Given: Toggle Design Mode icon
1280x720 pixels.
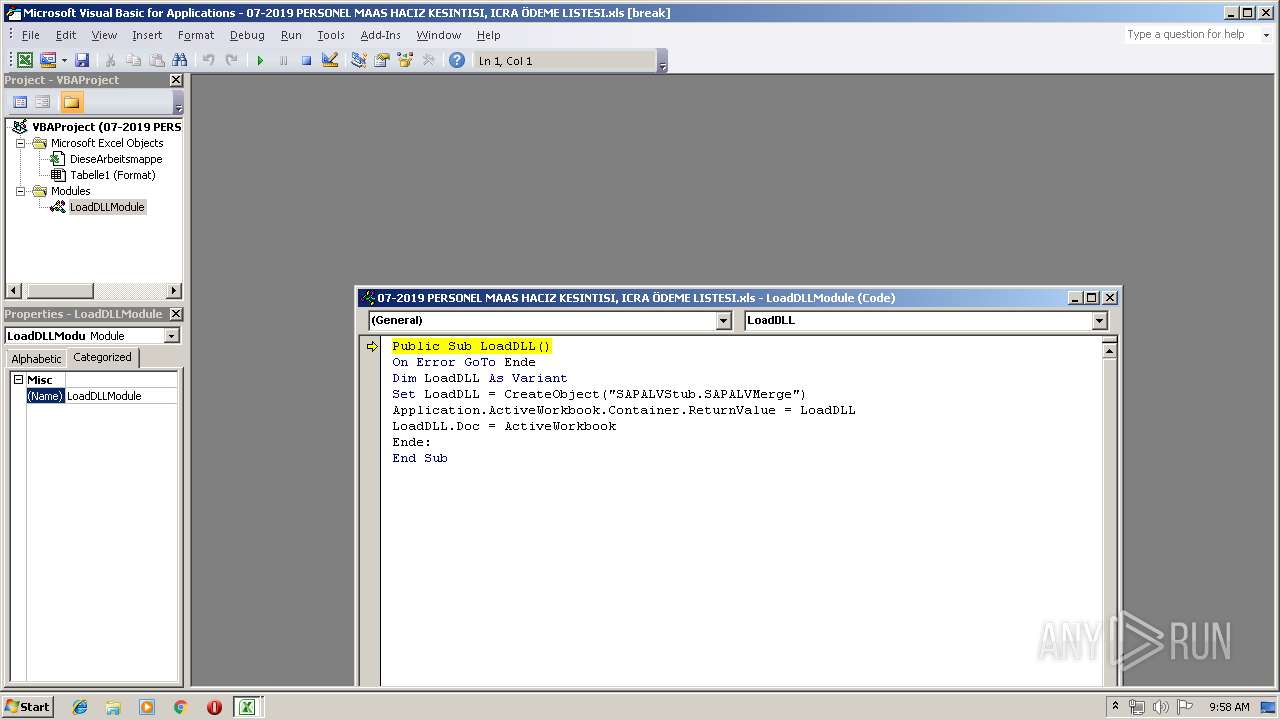Looking at the screenshot, I should (x=330, y=61).
